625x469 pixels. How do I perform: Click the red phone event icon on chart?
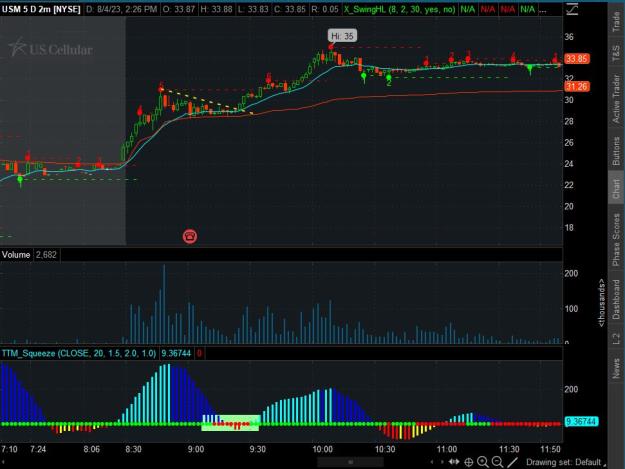tap(190, 236)
